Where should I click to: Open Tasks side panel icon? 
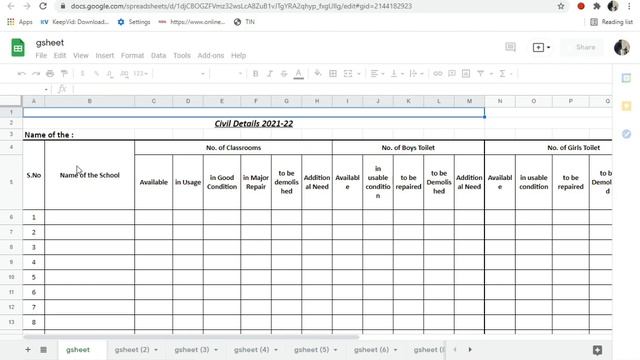[626, 134]
